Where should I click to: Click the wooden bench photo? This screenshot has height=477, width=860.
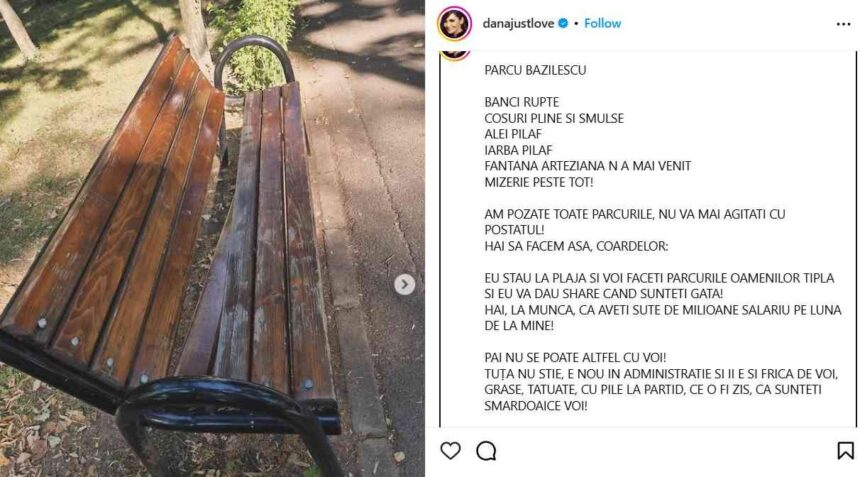coord(212,238)
